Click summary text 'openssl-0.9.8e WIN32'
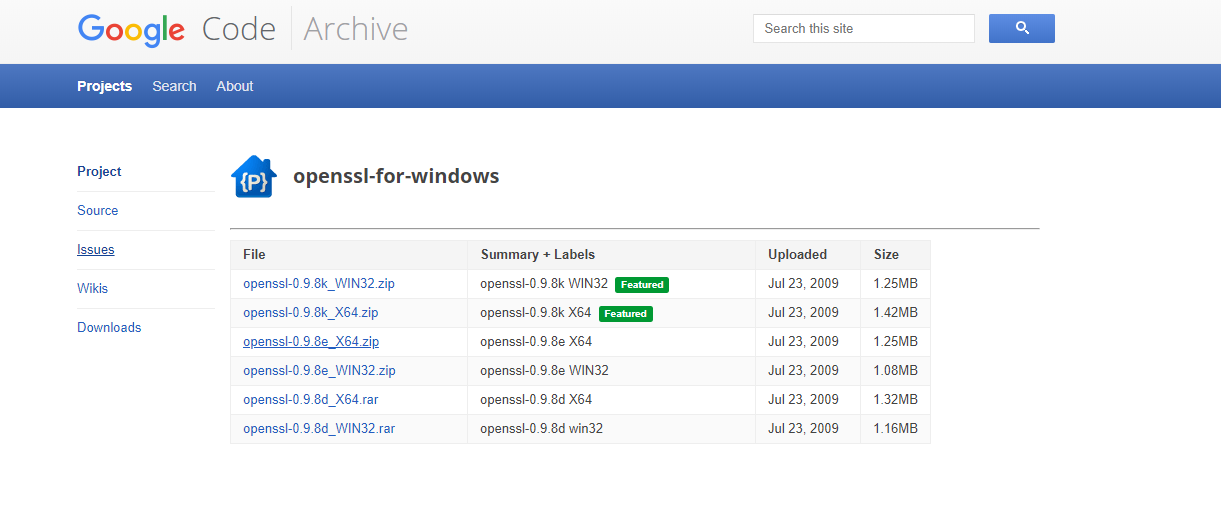 545,371
